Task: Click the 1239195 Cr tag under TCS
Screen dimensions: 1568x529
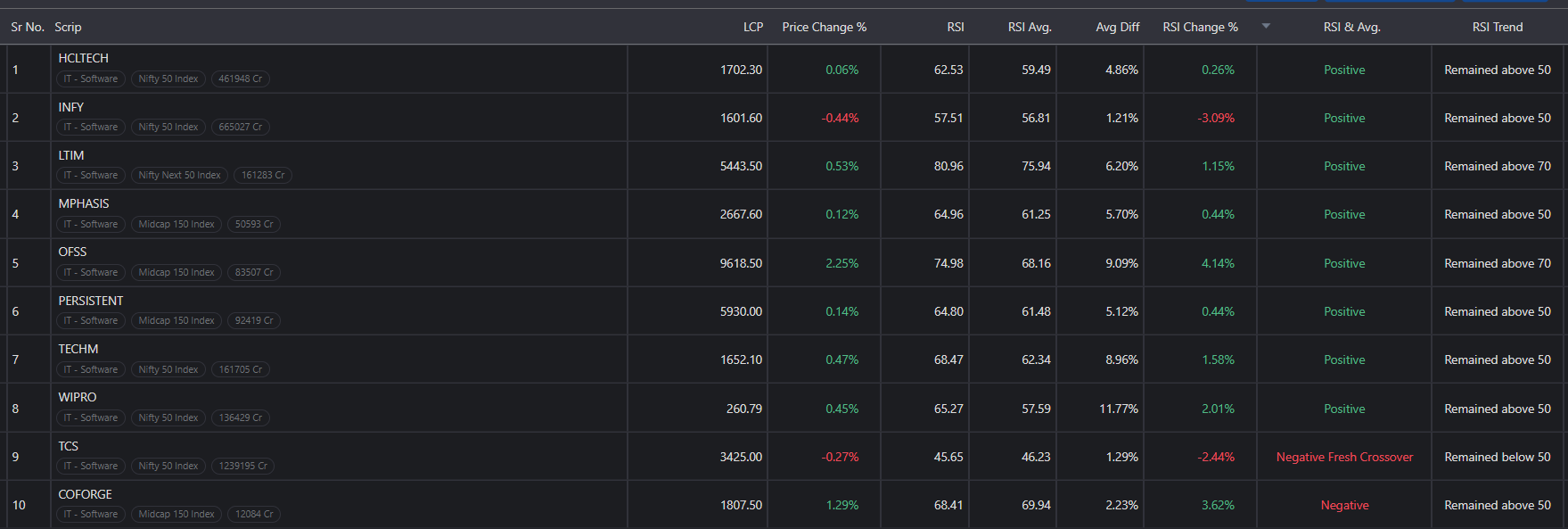Action: 241,466
